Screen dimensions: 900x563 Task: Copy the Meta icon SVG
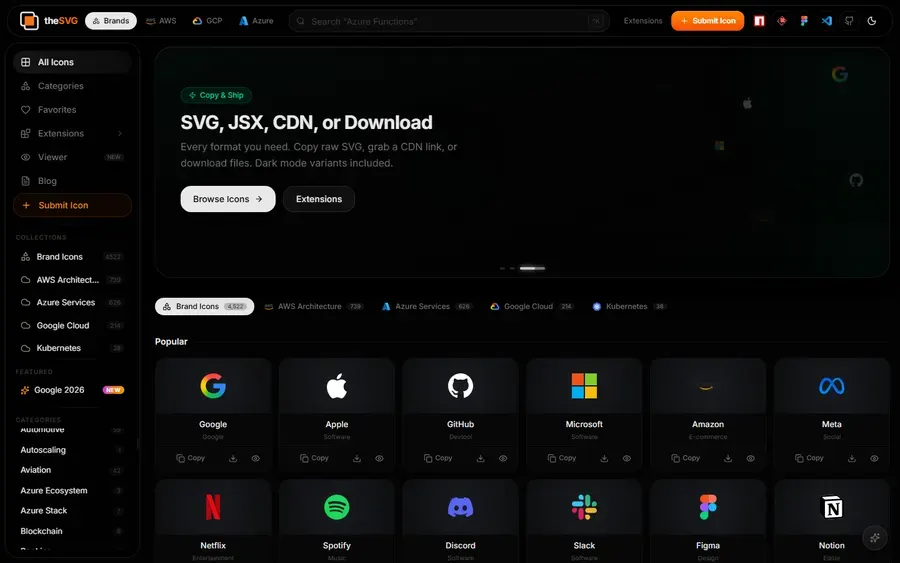(x=809, y=459)
